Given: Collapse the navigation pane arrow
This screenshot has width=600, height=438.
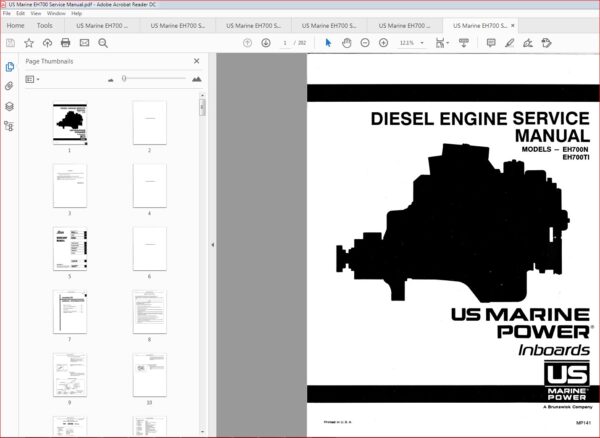Looking at the screenshot, I should point(213,245).
